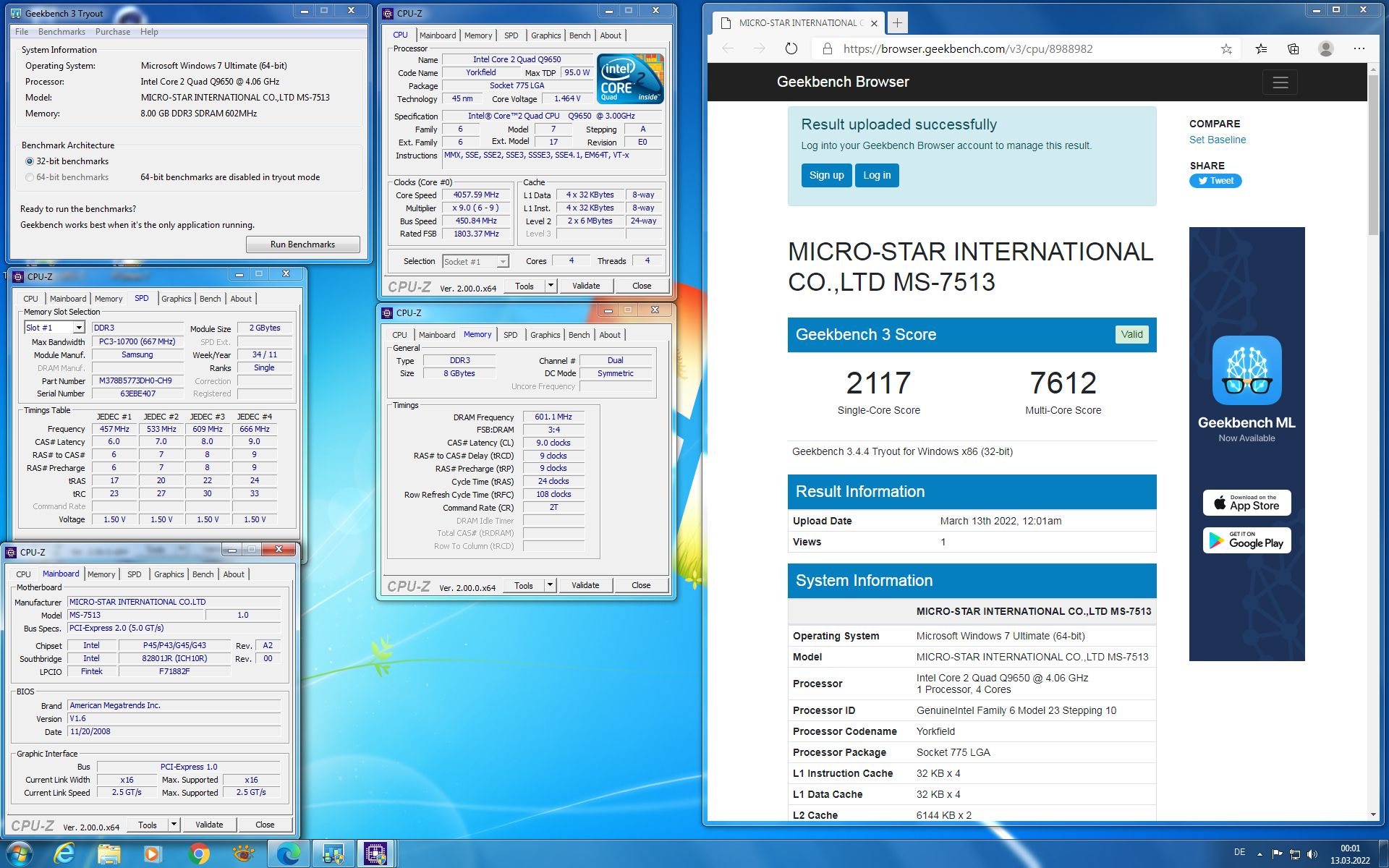
Task: Expand the Geekbench Browser hamburger menu
Action: tap(1280, 82)
